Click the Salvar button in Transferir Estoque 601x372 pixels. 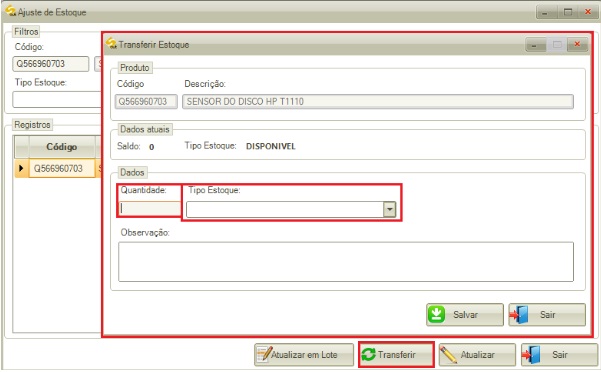click(465, 315)
